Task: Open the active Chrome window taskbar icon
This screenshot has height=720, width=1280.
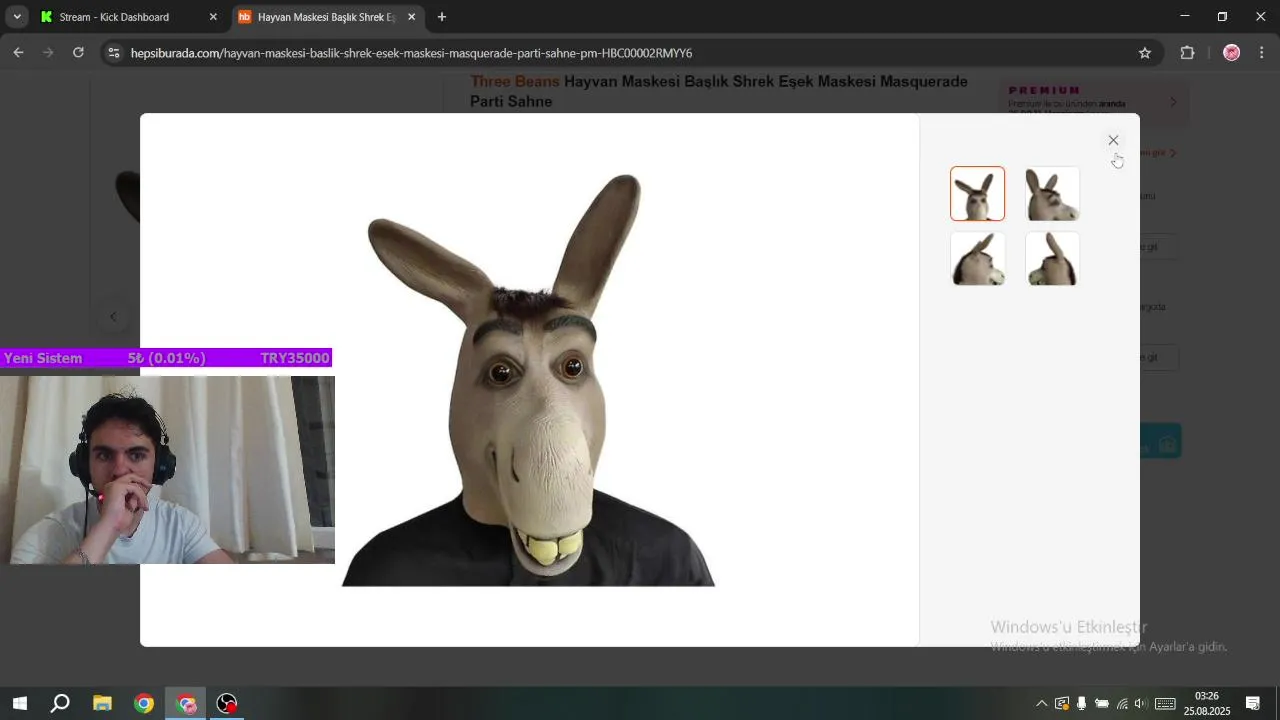Action: pyautogui.click(x=186, y=704)
